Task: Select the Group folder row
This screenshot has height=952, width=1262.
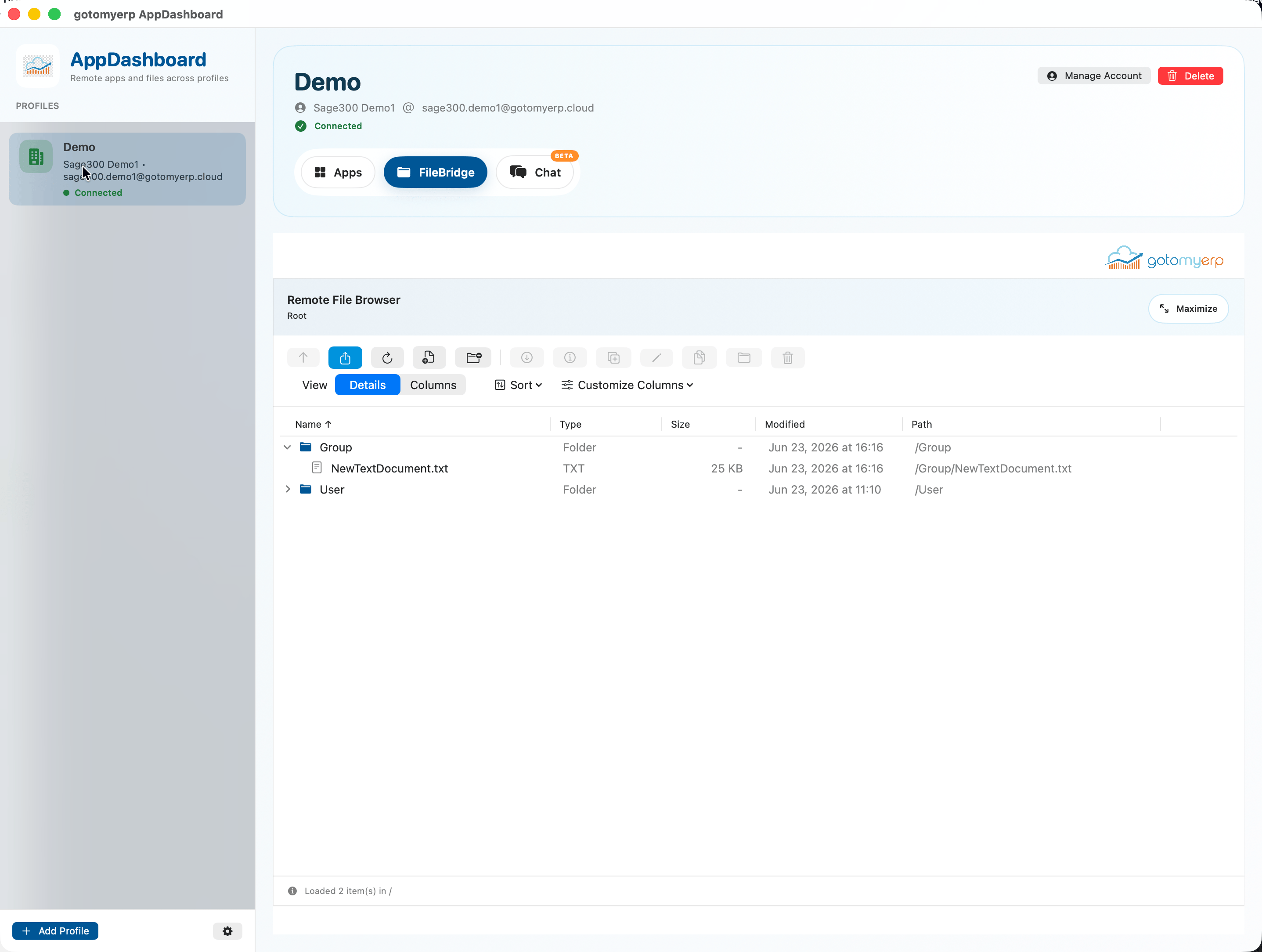Action: [x=758, y=447]
